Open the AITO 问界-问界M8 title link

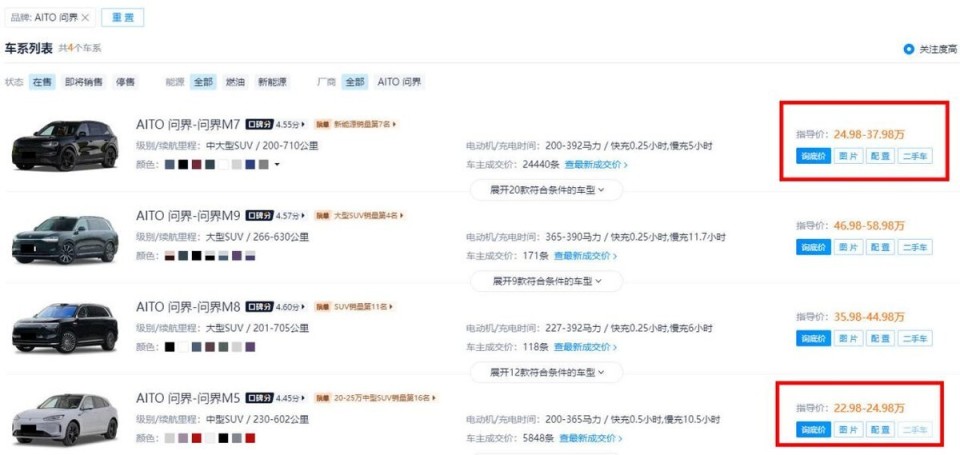coord(188,306)
